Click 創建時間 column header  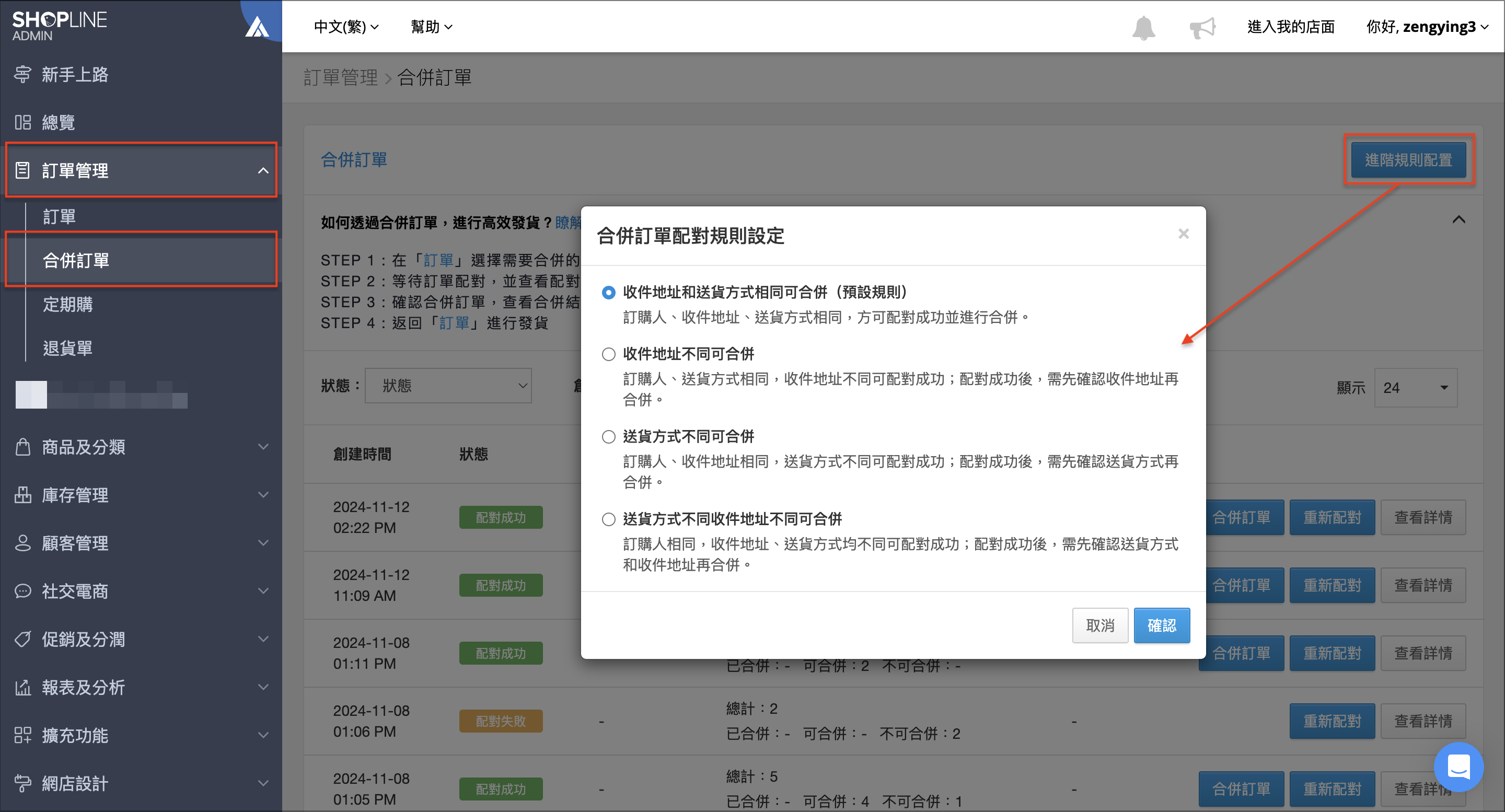362,454
